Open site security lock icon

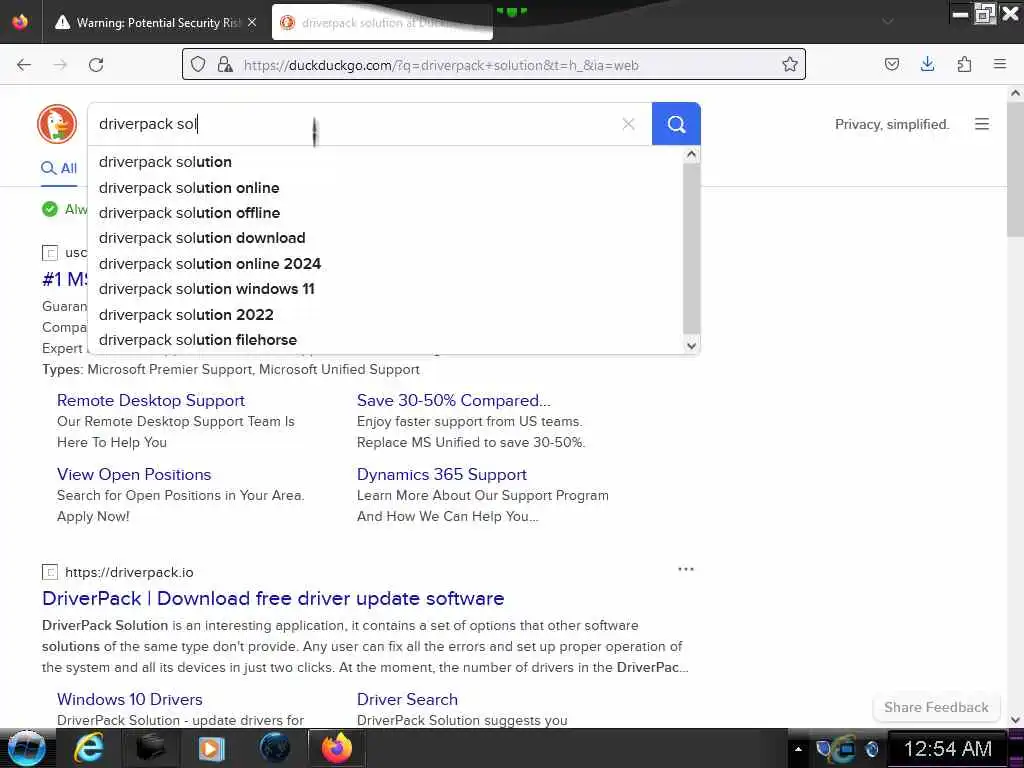225,64
